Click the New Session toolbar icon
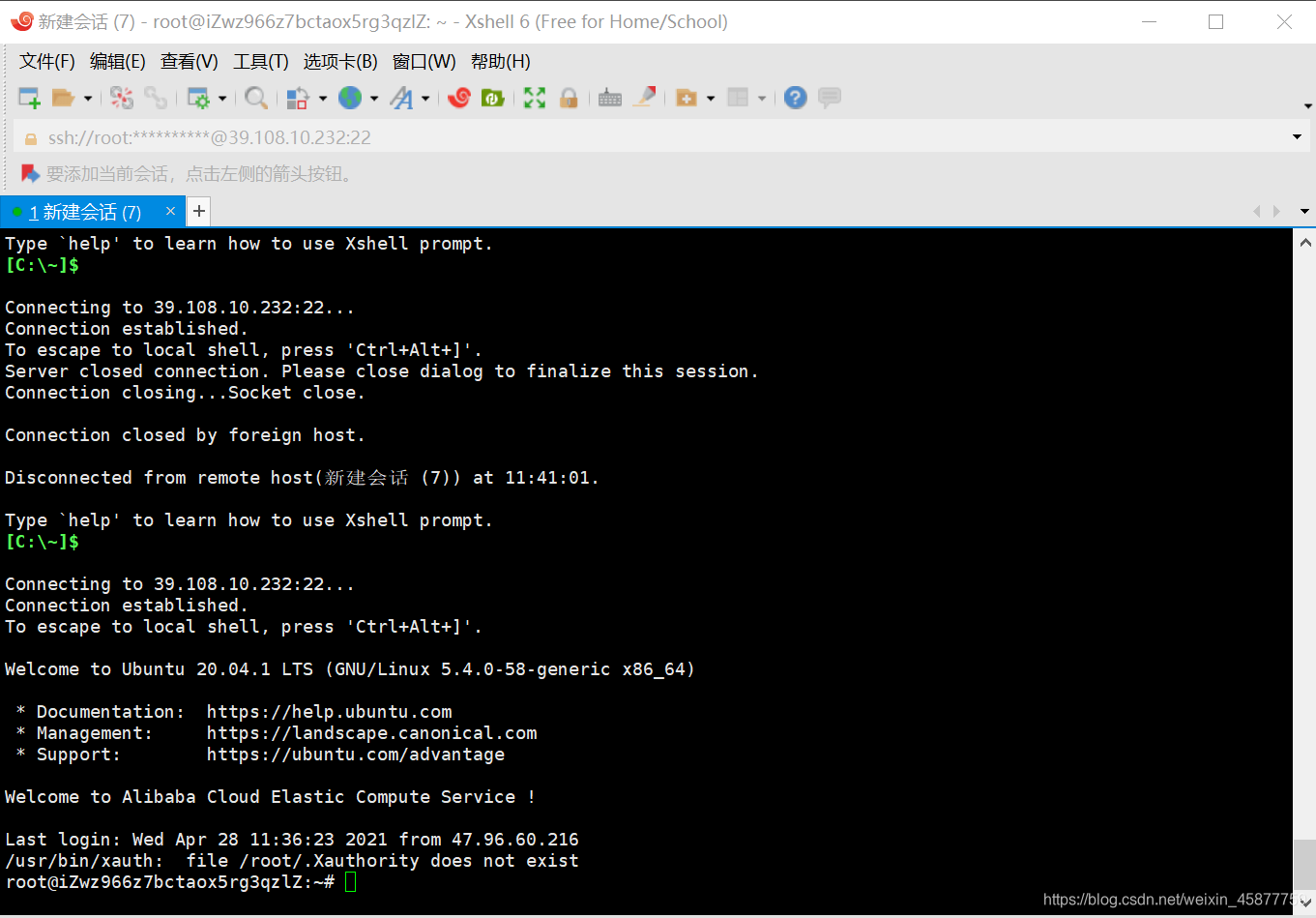 [29, 98]
